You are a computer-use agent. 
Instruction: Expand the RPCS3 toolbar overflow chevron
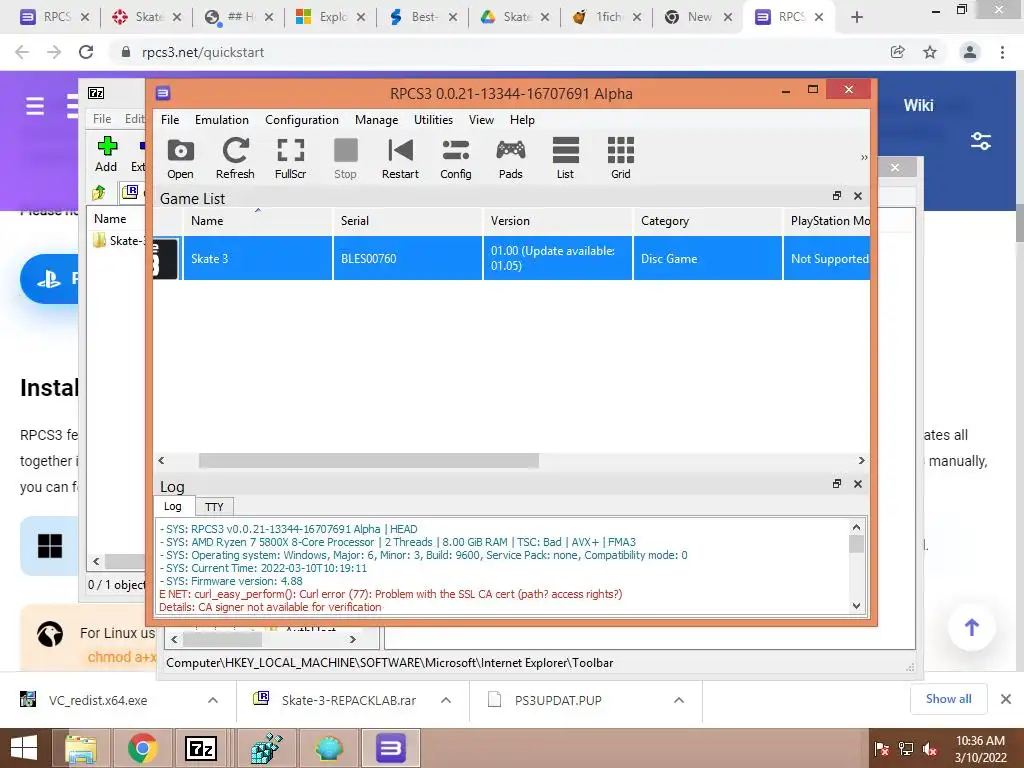coord(864,157)
